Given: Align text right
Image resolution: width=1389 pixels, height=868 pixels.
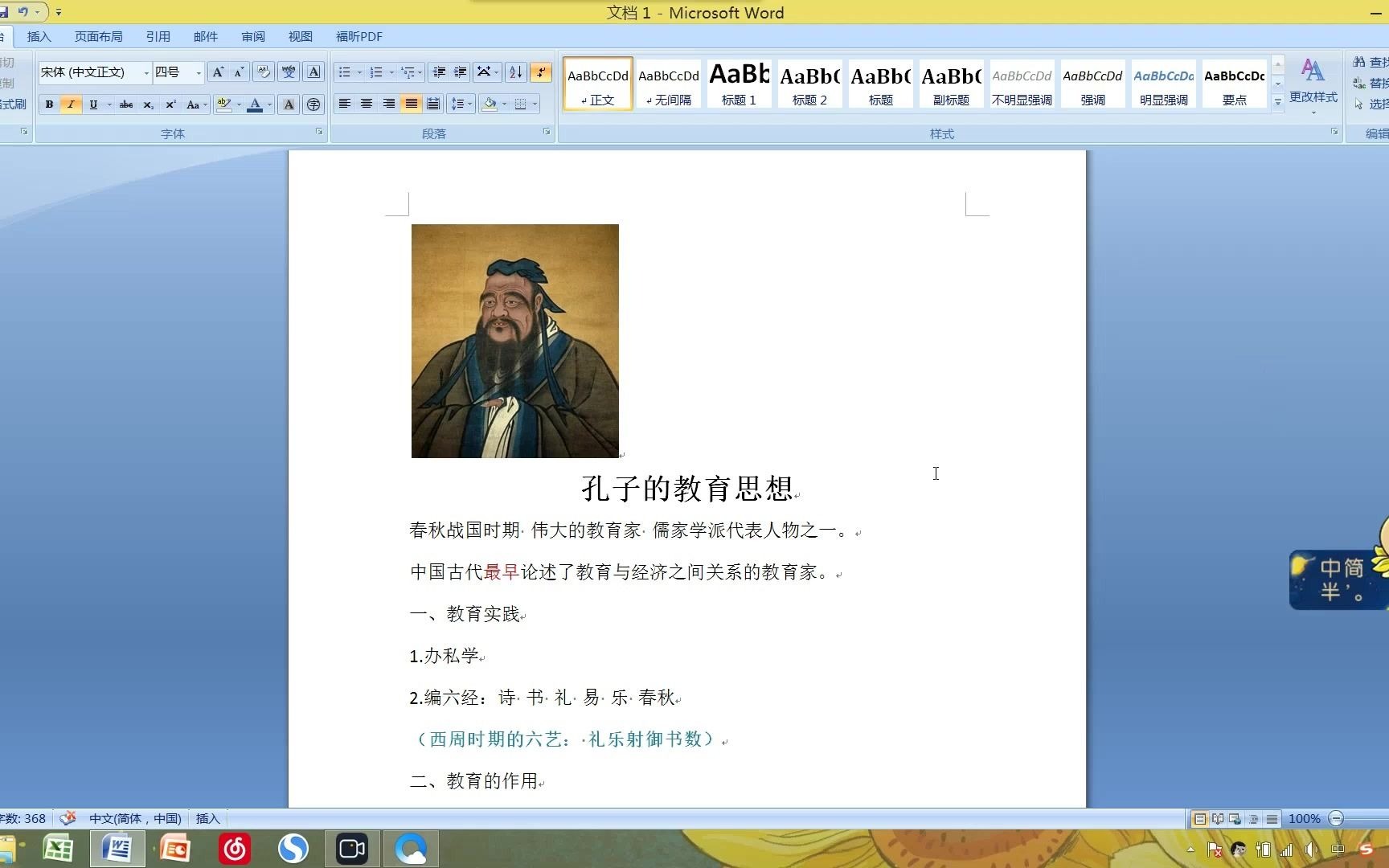Looking at the screenshot, I should coord(389,104).
